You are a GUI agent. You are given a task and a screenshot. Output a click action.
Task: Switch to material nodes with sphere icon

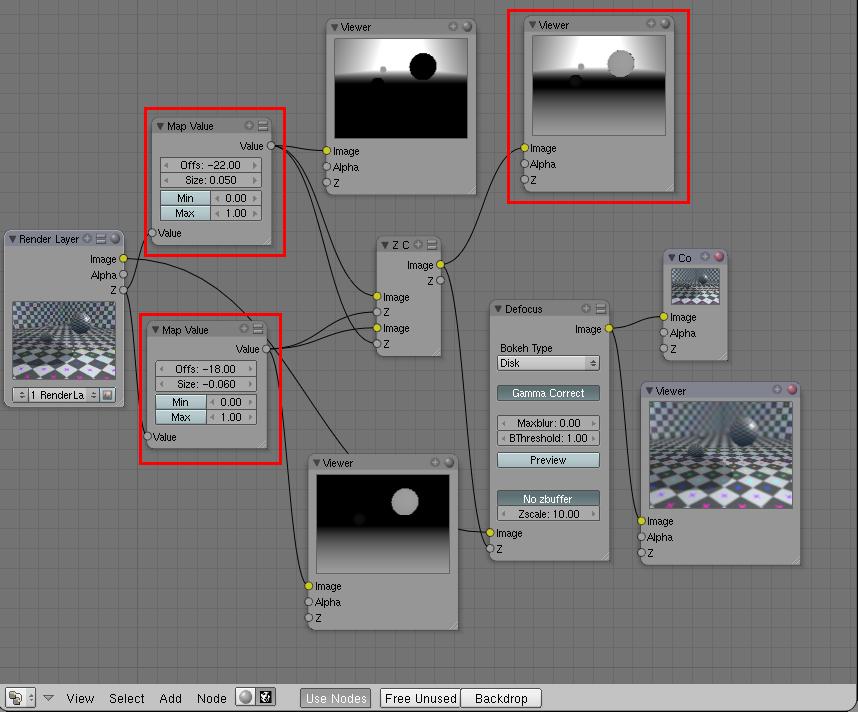coord(246,697)
